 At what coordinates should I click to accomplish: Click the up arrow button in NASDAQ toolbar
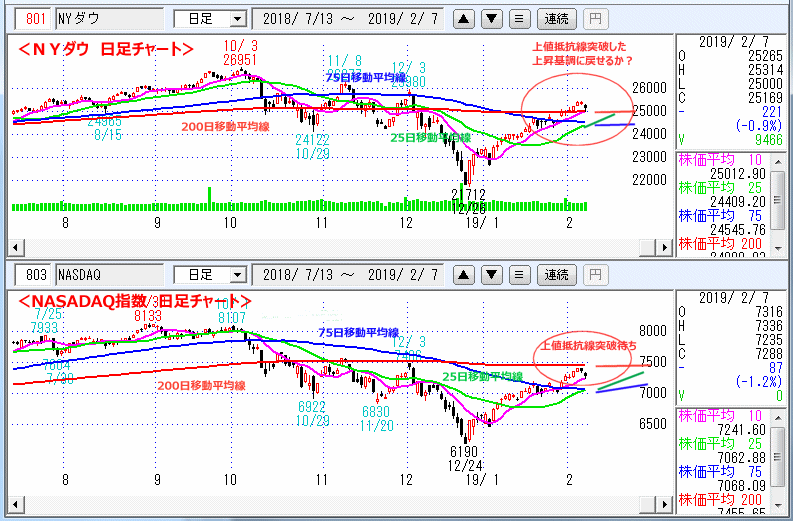(465, 274)
